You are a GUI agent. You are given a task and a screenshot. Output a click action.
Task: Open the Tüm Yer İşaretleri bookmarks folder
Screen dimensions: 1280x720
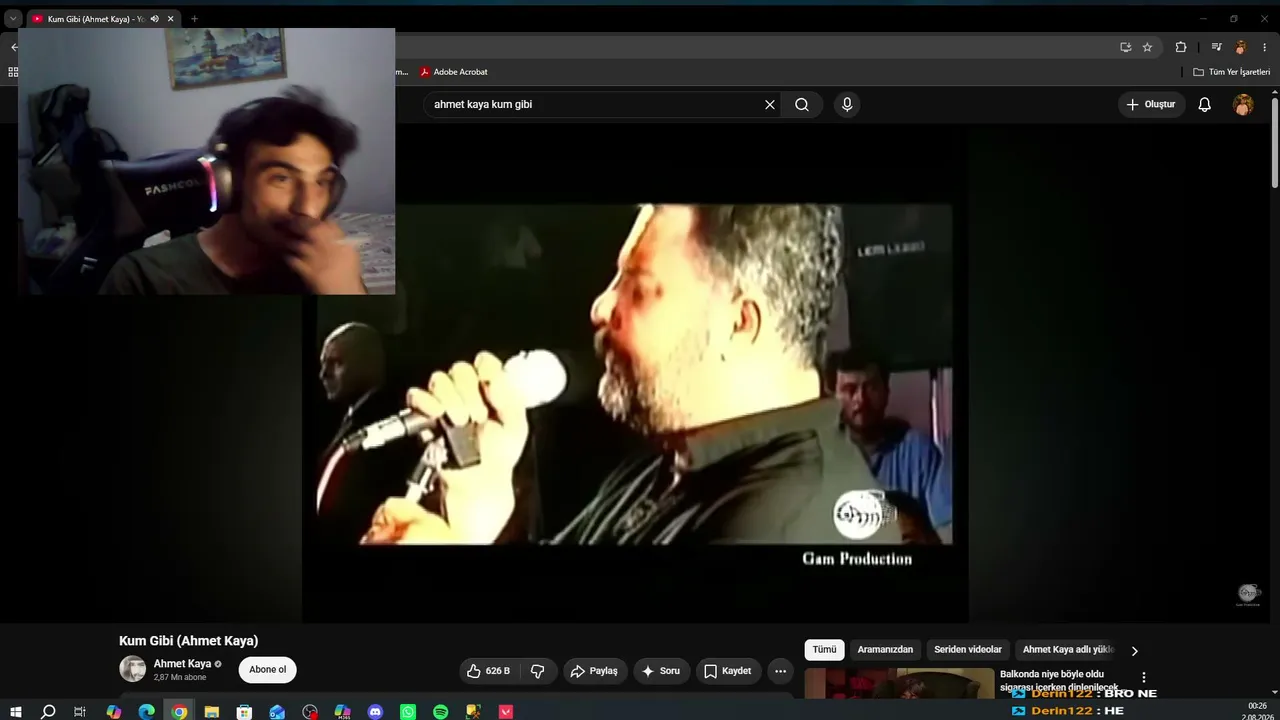pos(1231,72)
